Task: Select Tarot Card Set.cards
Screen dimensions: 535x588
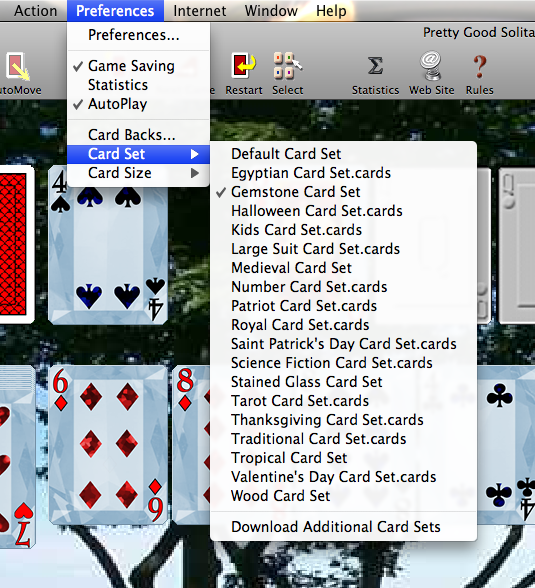Action: (x=343, y=401)
